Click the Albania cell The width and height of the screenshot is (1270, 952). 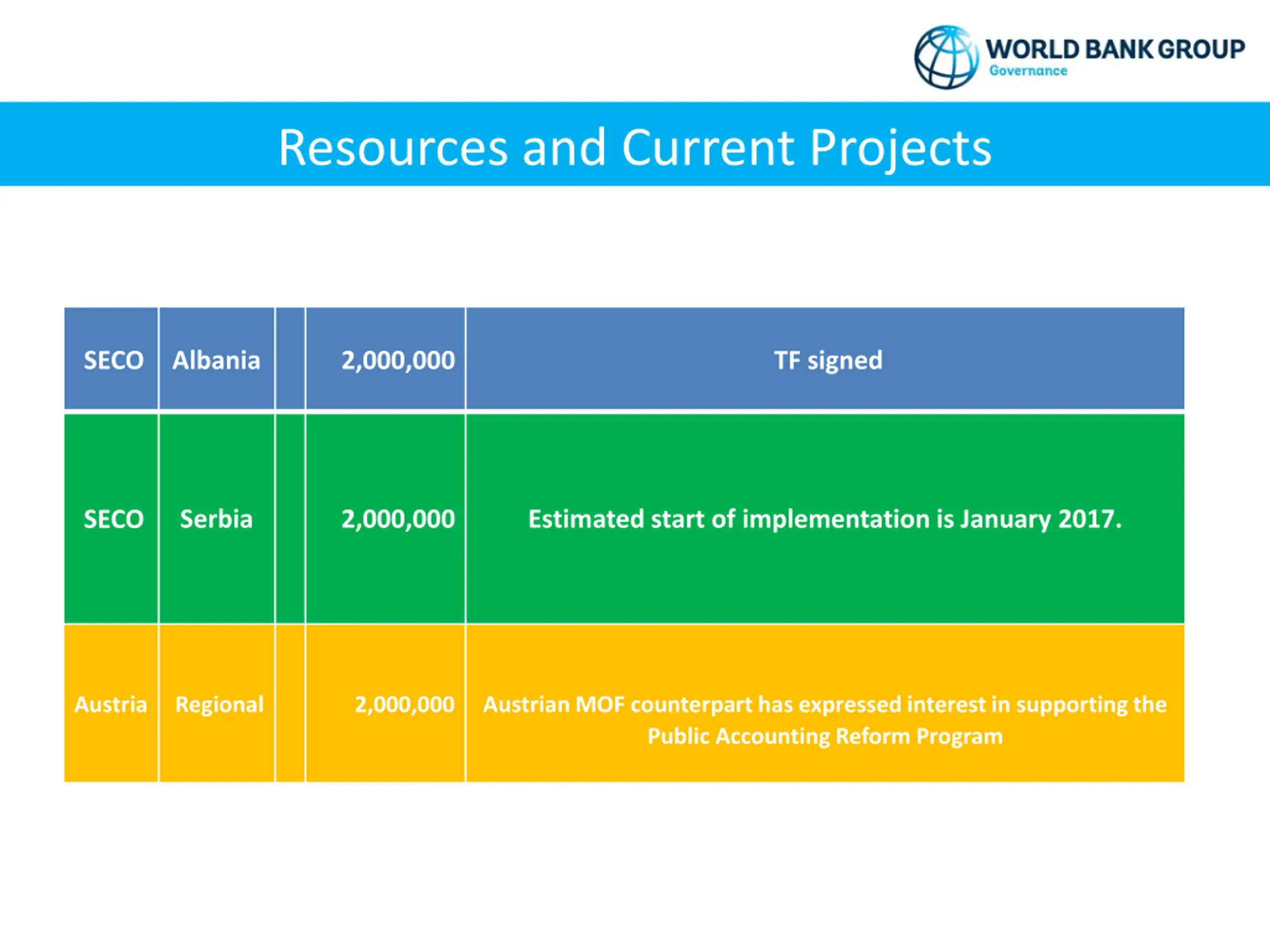216,358
